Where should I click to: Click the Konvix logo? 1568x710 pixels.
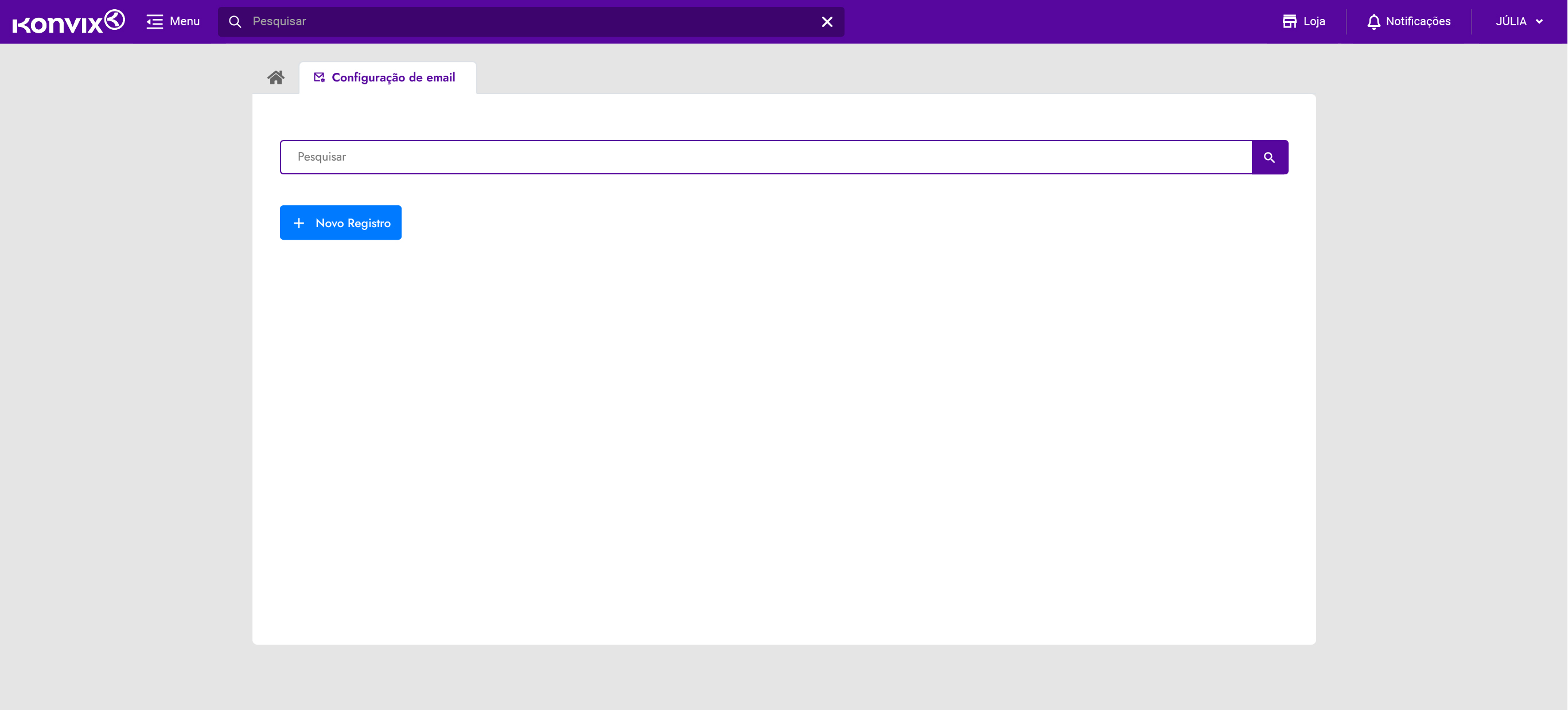[68, 22]
